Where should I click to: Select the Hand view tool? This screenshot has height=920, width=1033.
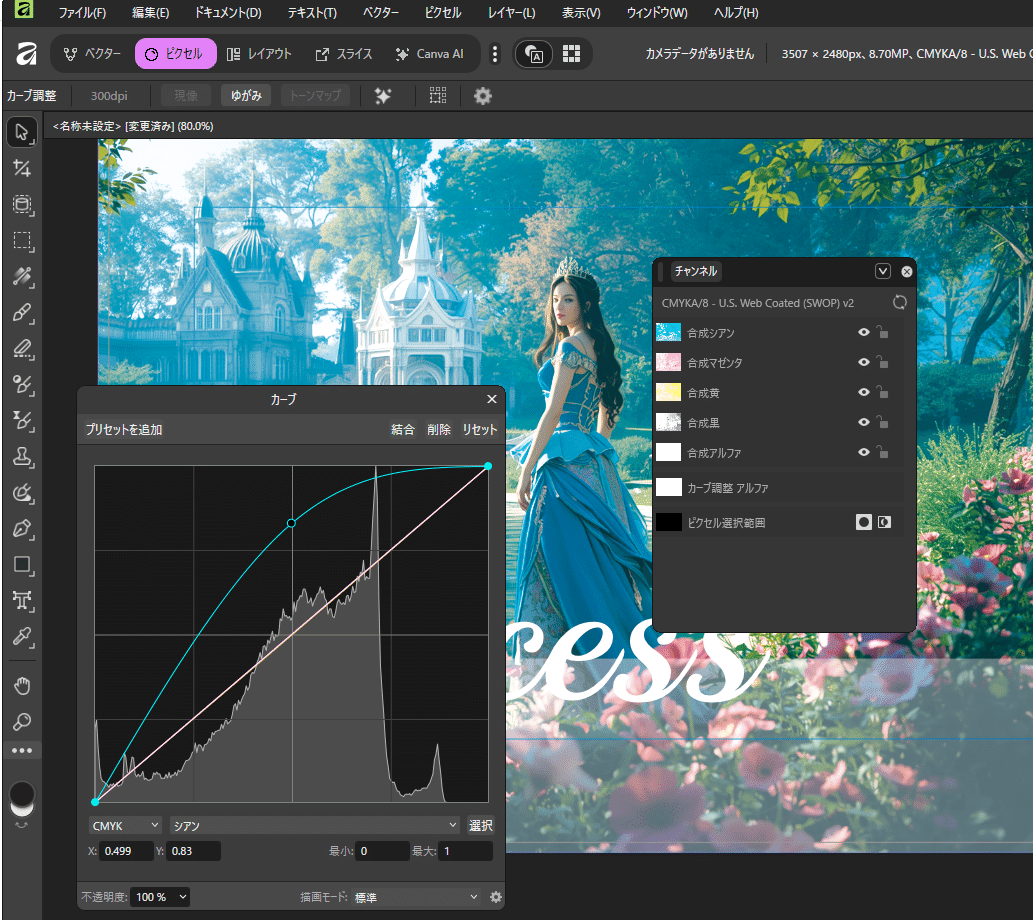coord(22,686)
